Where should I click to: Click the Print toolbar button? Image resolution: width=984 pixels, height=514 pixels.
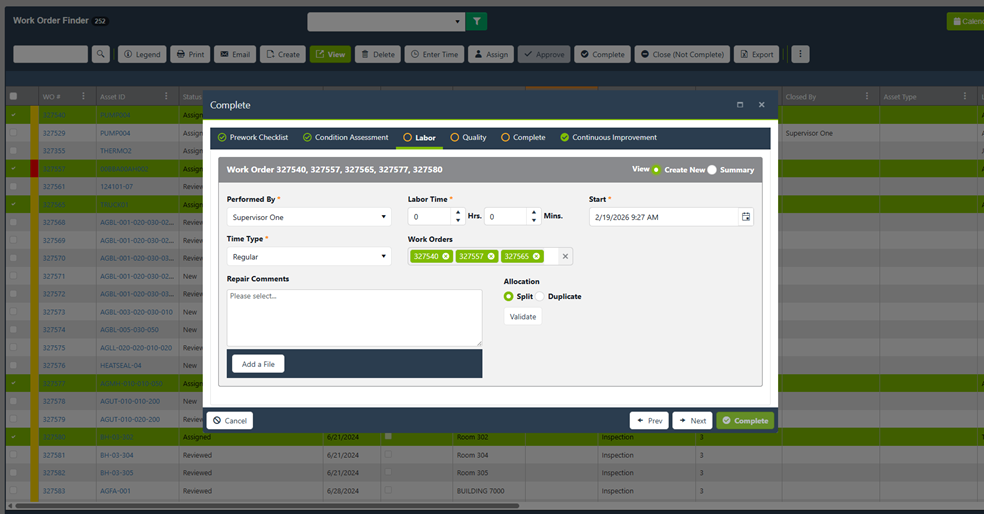click(x=191, y=54)
